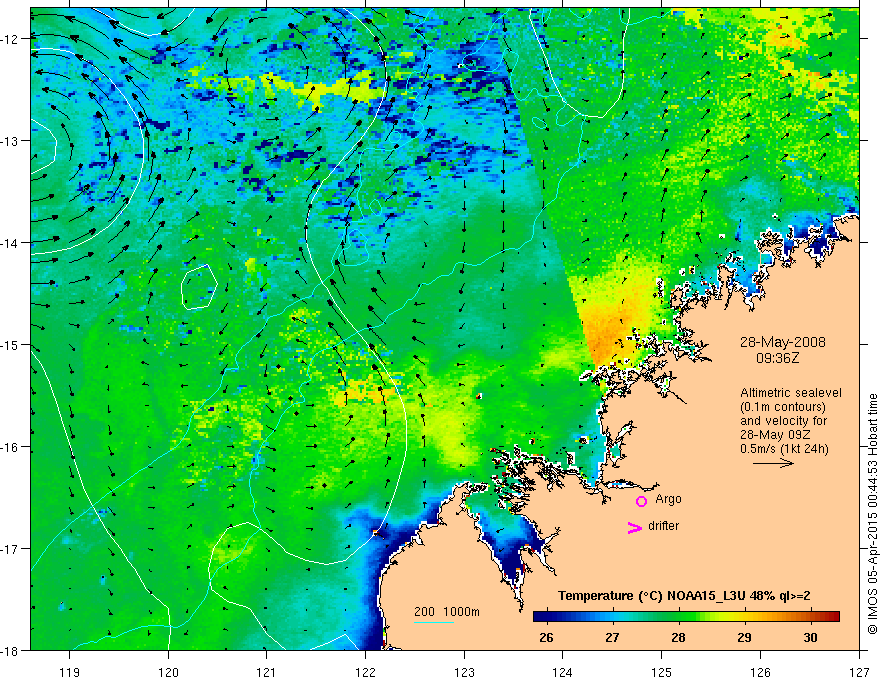Click the latitude axis label '-17'
This screenshot has height=680, width=880.
[x=10, y=549]
